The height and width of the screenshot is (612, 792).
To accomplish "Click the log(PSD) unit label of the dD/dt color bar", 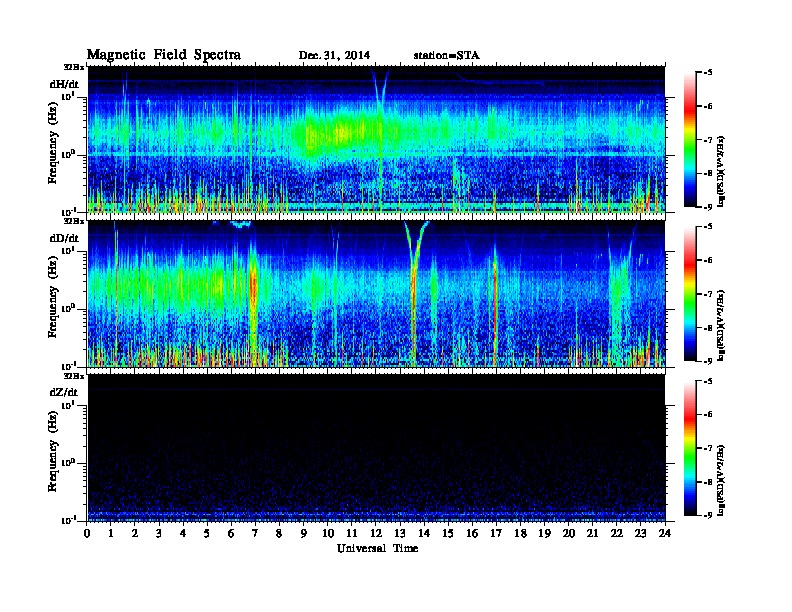I will pyautogui.click(x=721, y=325).
